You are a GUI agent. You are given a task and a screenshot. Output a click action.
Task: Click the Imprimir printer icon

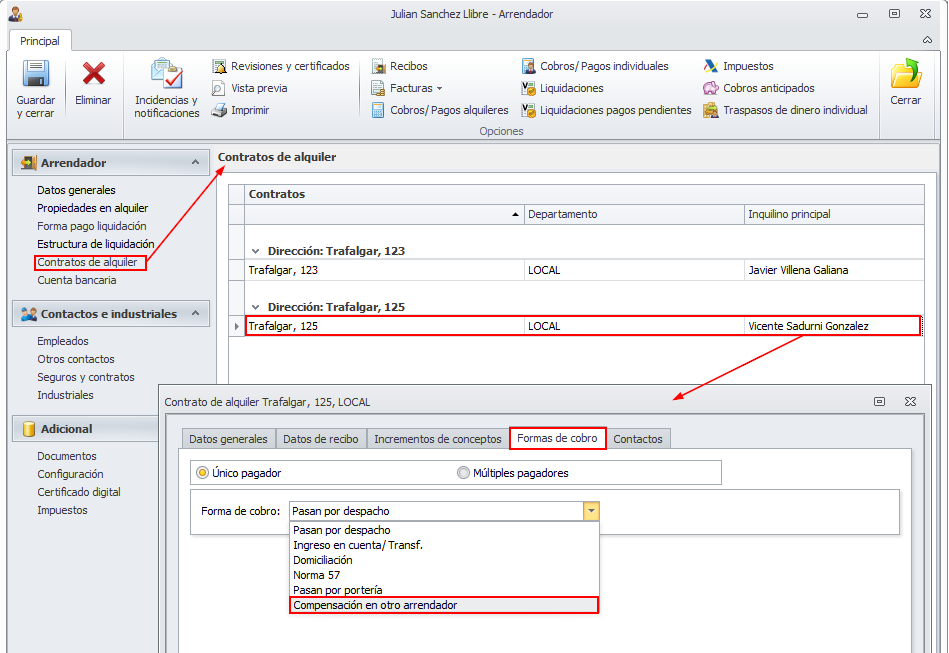(218, 110)
